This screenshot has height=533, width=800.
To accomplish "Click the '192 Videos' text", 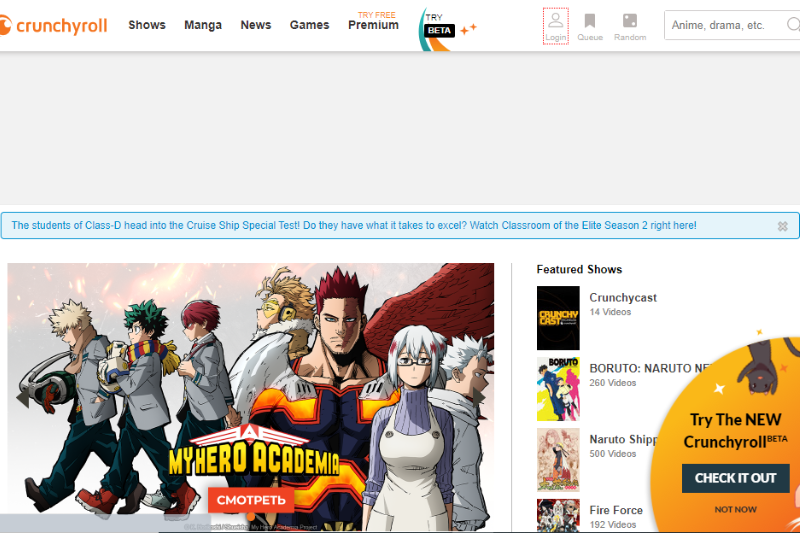I will (613, 524).
